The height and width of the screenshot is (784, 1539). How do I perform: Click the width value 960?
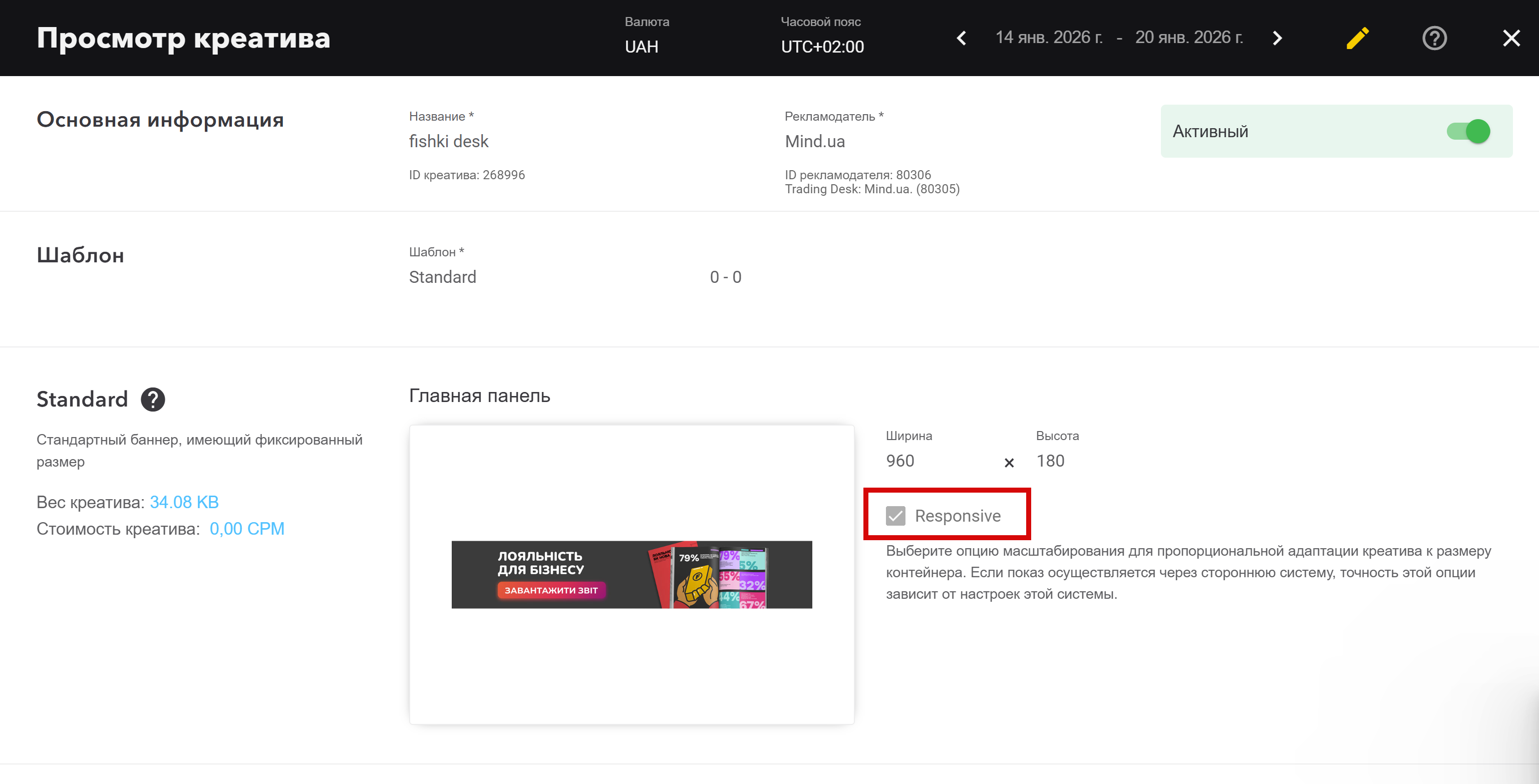tap(900, 461)
